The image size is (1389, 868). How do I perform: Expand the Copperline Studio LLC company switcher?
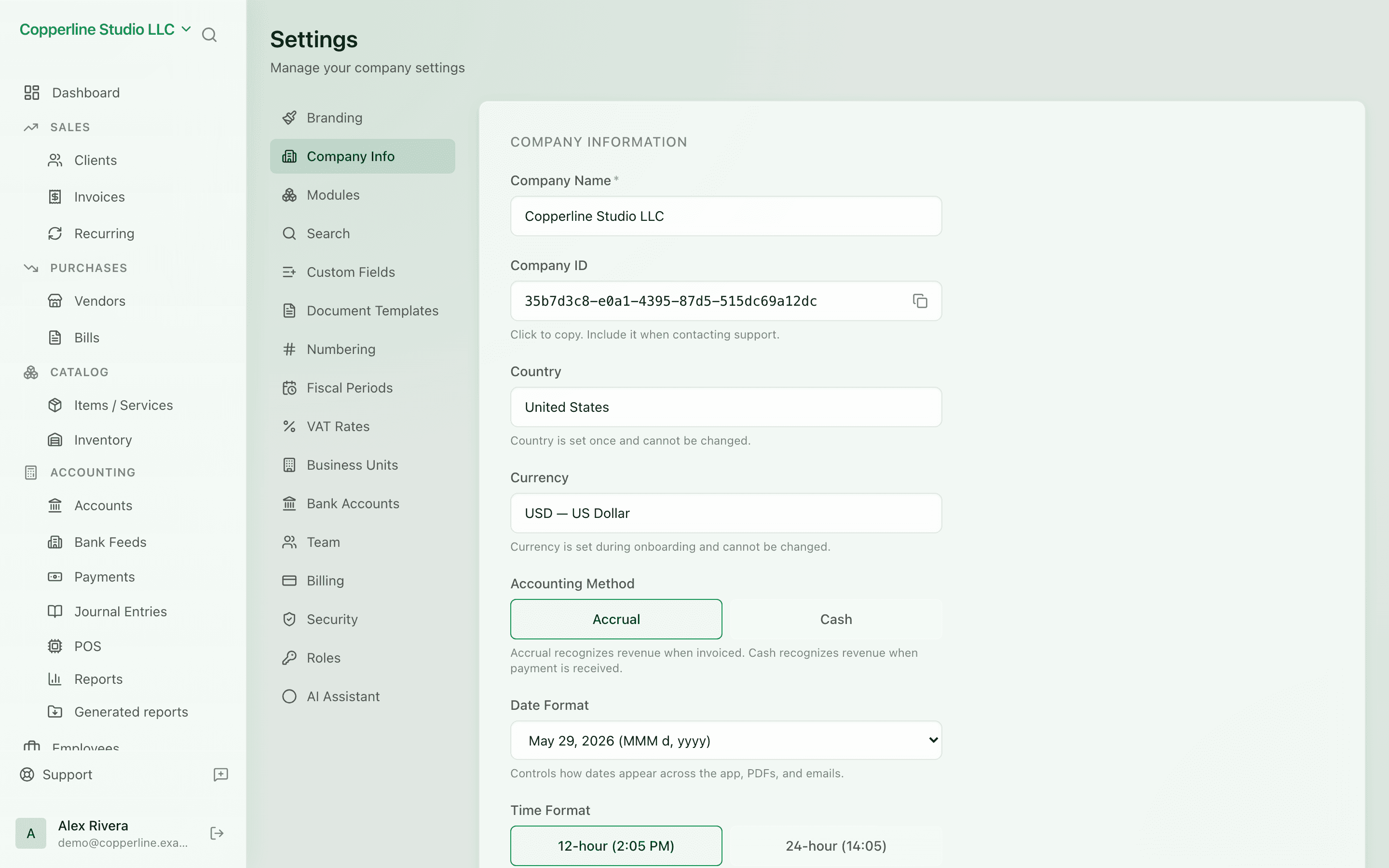click(106, 29)
